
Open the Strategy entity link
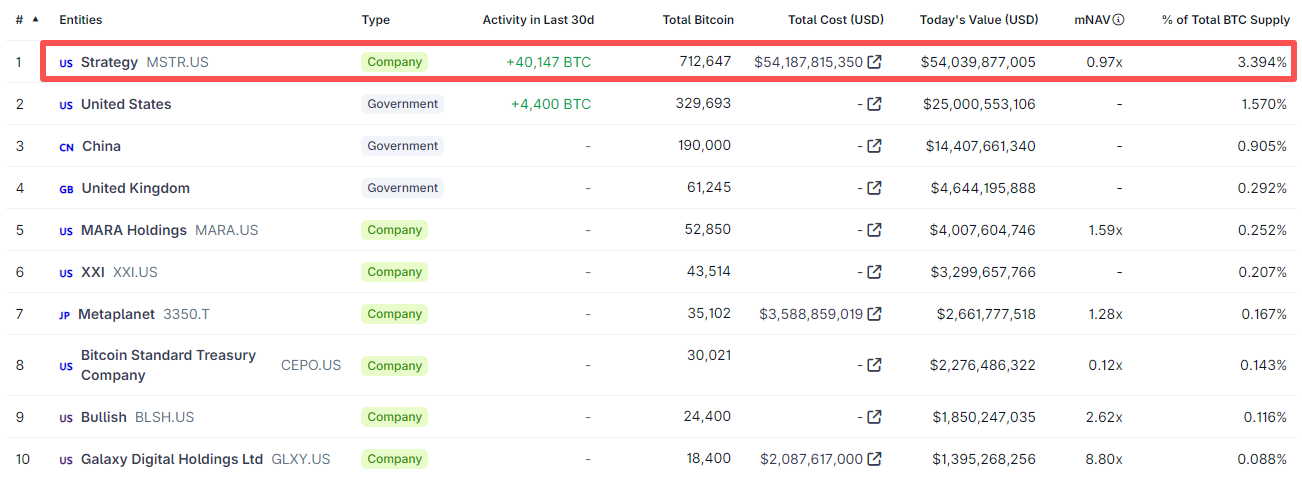pos(109,62)
